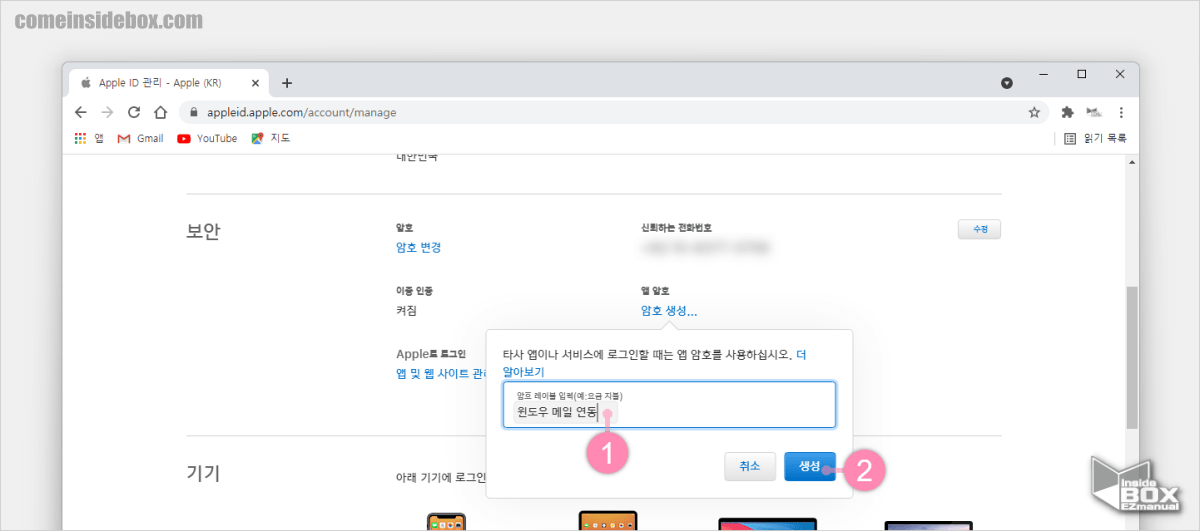Click 기기 section heading
Viewport: 1200px width, 531px height.
[203, 473]
